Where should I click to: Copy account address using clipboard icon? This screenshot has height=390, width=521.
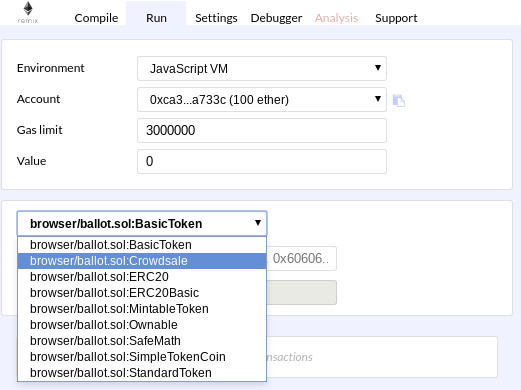[x=399, y=100]
